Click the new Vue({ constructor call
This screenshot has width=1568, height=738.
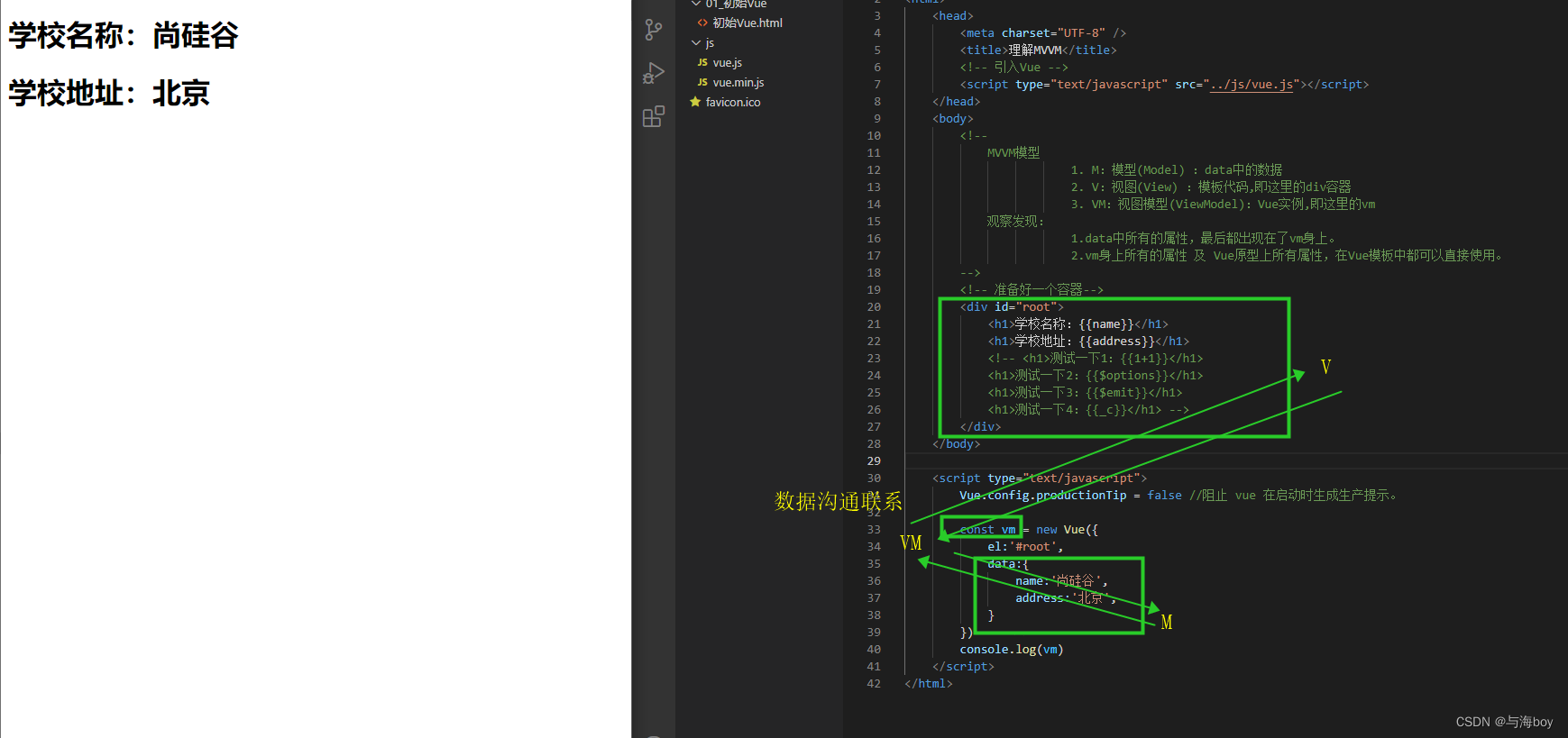pos(1068,529)
